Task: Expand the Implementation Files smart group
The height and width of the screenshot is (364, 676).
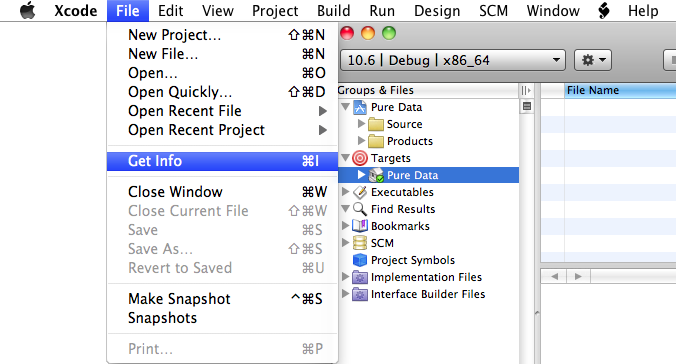Action: click(x=345, y=276)
